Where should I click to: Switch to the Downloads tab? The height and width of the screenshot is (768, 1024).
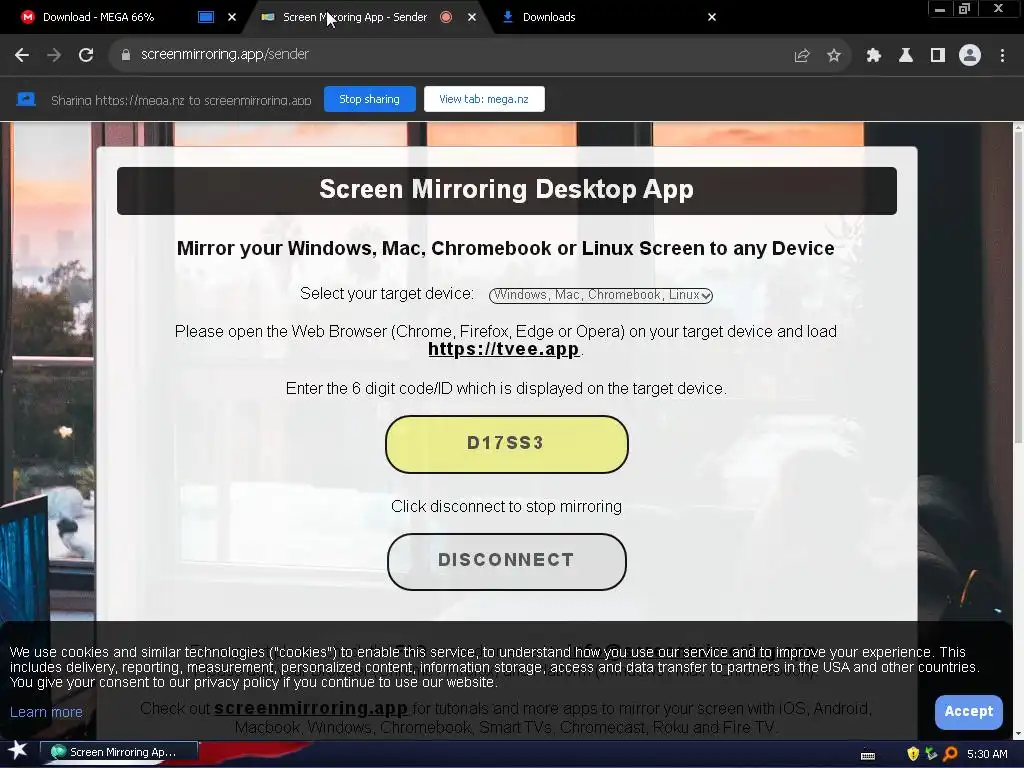[x=549, y=18]
